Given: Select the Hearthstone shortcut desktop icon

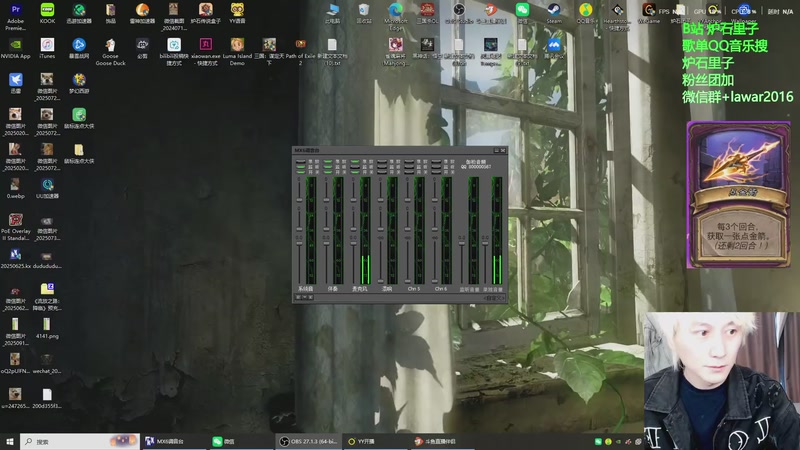Looking at the screenshot, I should [617, 16].
